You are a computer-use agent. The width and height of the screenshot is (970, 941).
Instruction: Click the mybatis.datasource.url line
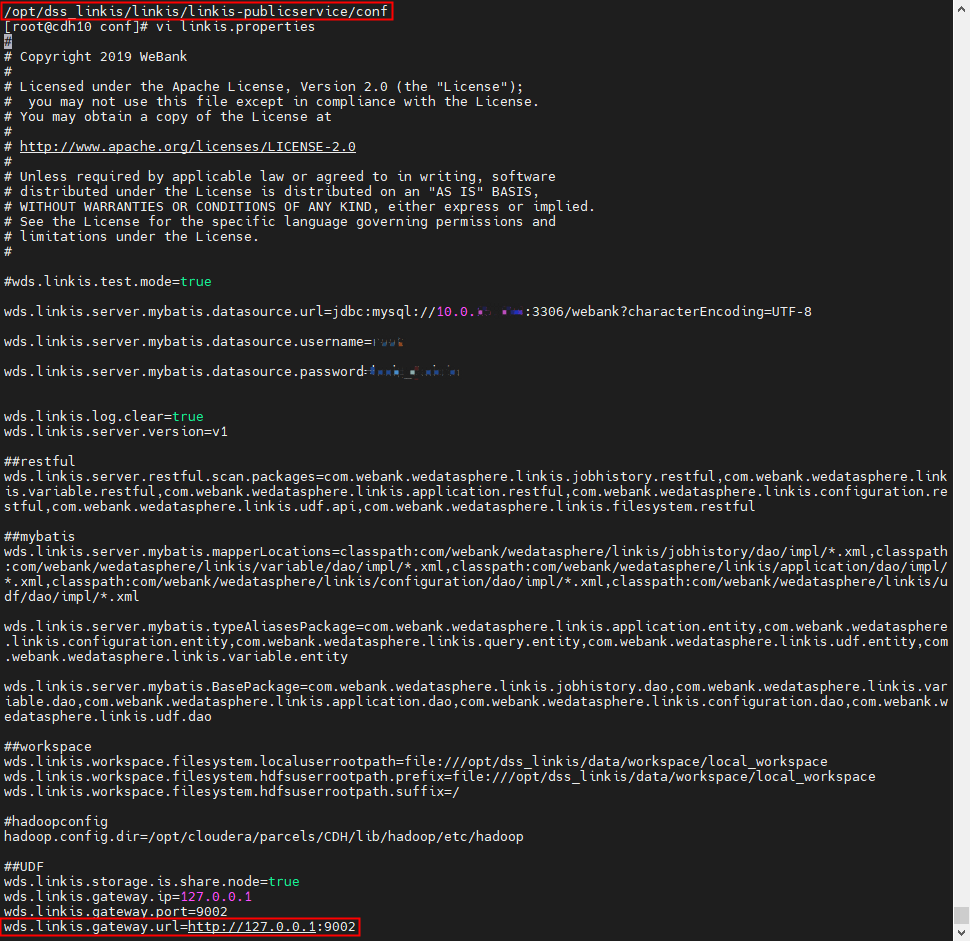[x=408, y=312]
